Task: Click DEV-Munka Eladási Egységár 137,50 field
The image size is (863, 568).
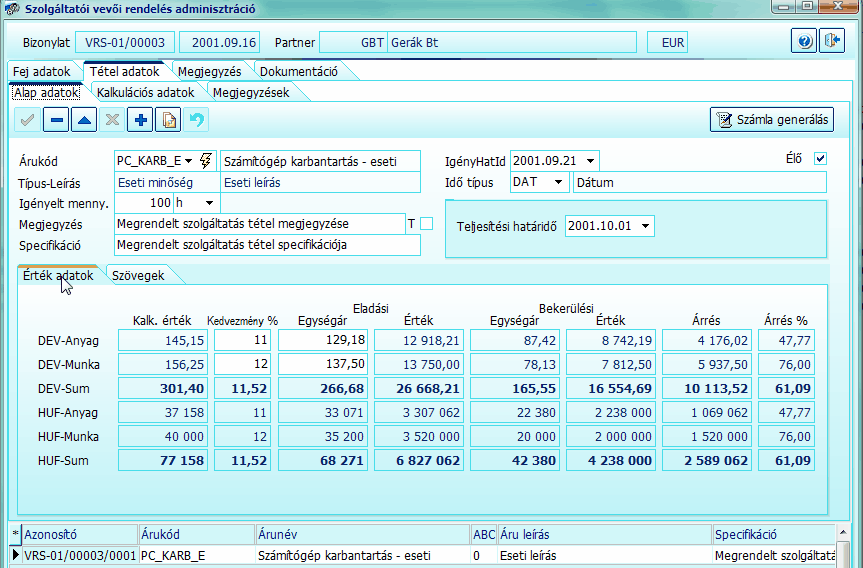Action: [x=323, y=364]
